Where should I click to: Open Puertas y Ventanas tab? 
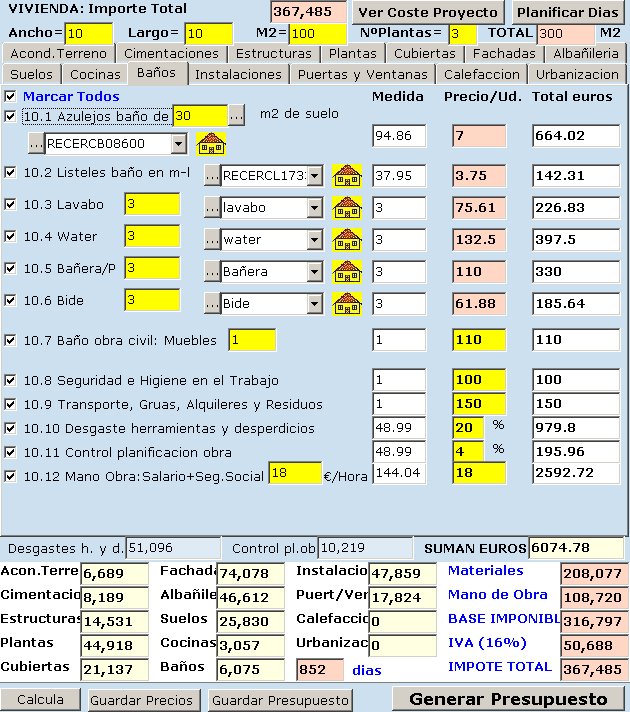click(363, 74)
